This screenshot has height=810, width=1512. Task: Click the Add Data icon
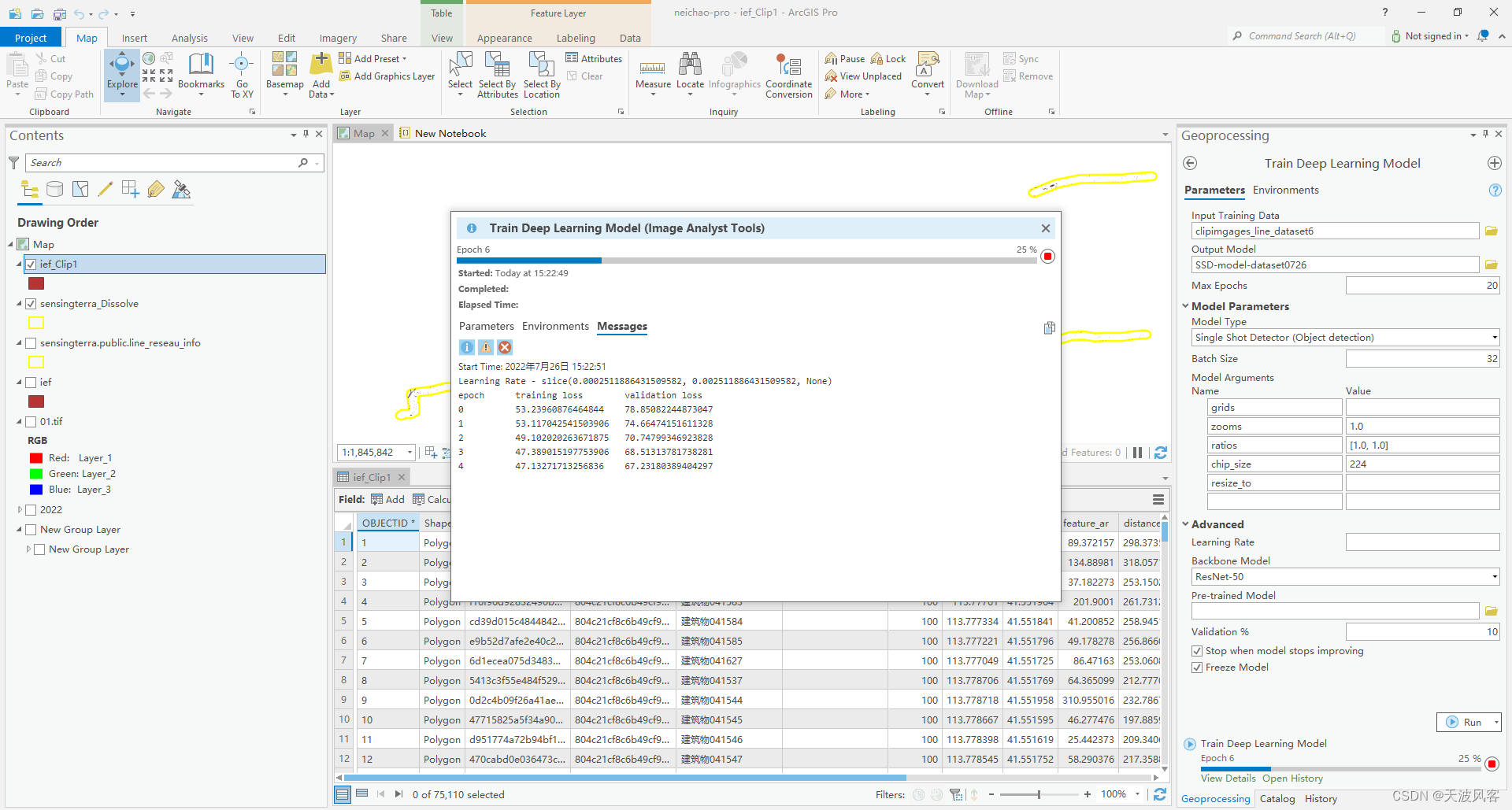pos(321,65)
